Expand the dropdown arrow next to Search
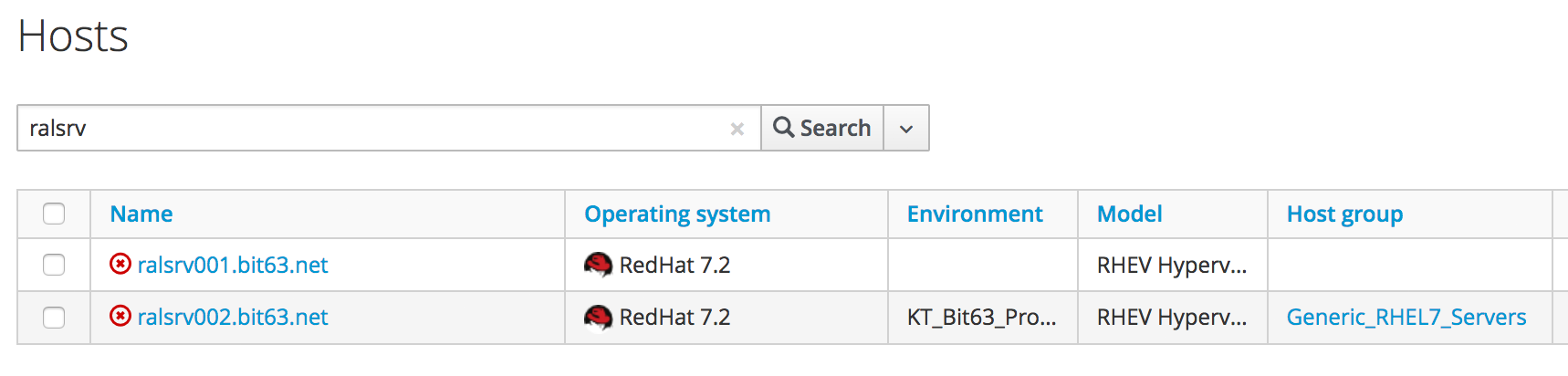The image size is (1568, 376). (x=905, y=129)
